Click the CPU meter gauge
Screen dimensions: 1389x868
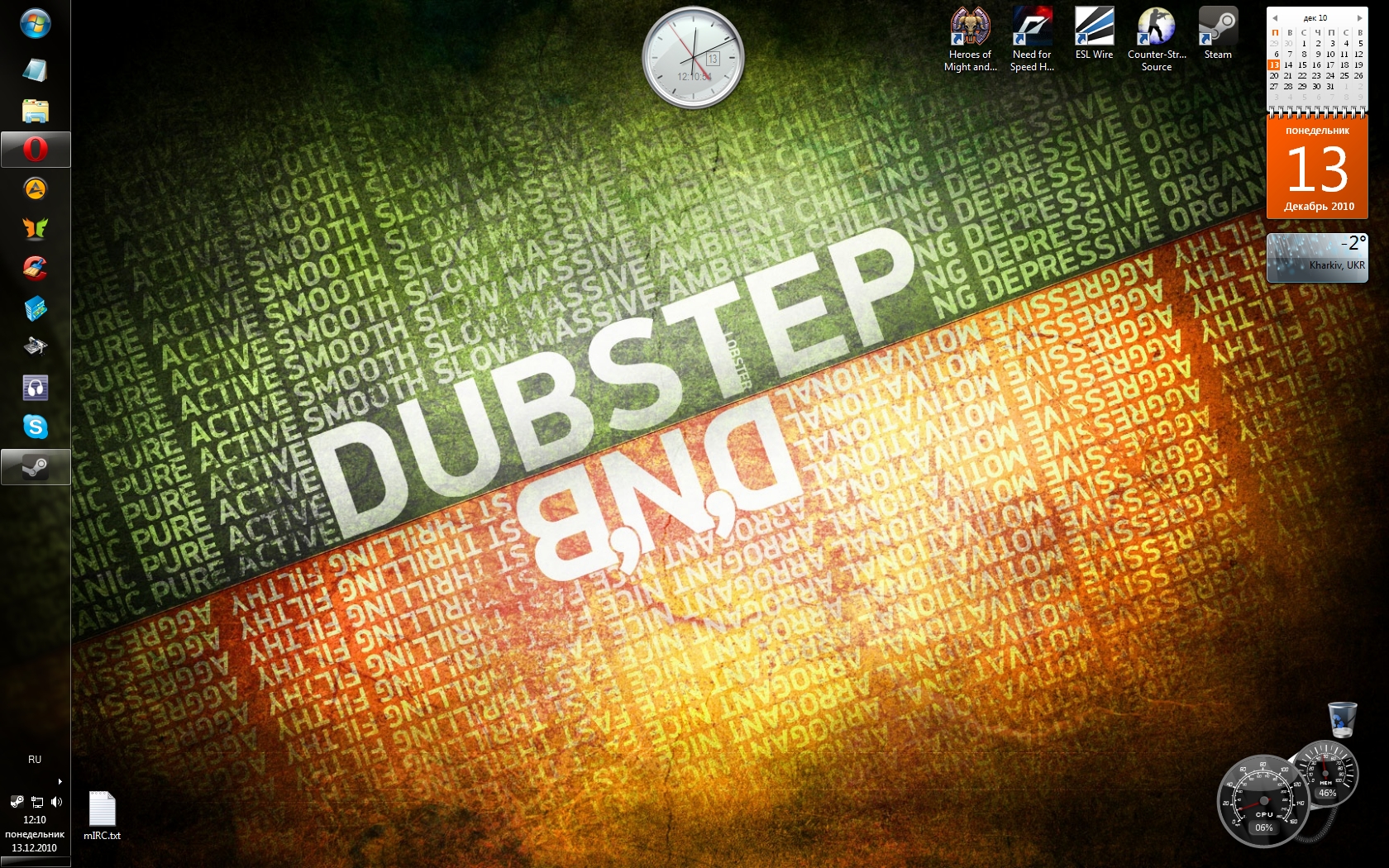1263,800
